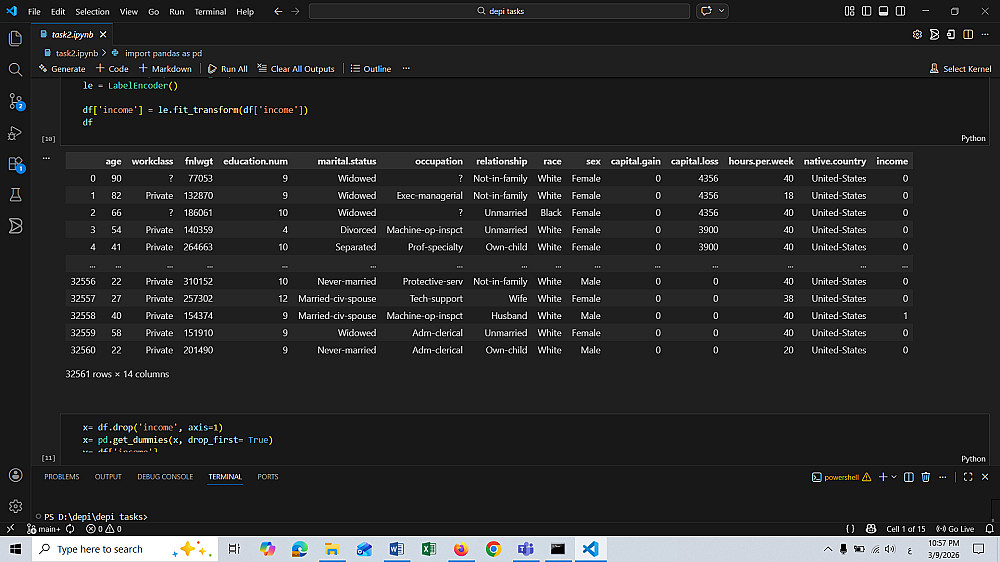
Task: Click the main+ git branch status
Action: coord(43,529)
